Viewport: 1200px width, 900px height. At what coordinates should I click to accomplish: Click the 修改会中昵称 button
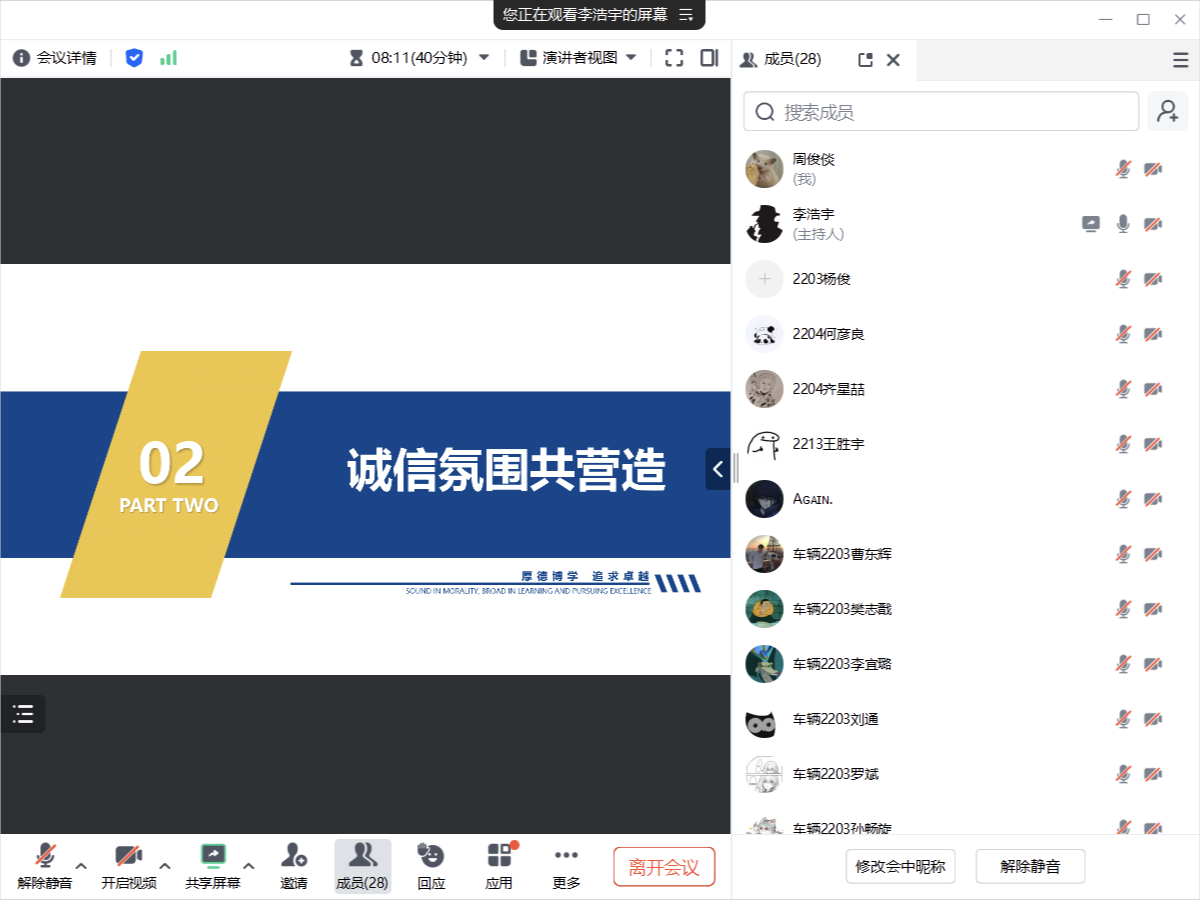900,867
